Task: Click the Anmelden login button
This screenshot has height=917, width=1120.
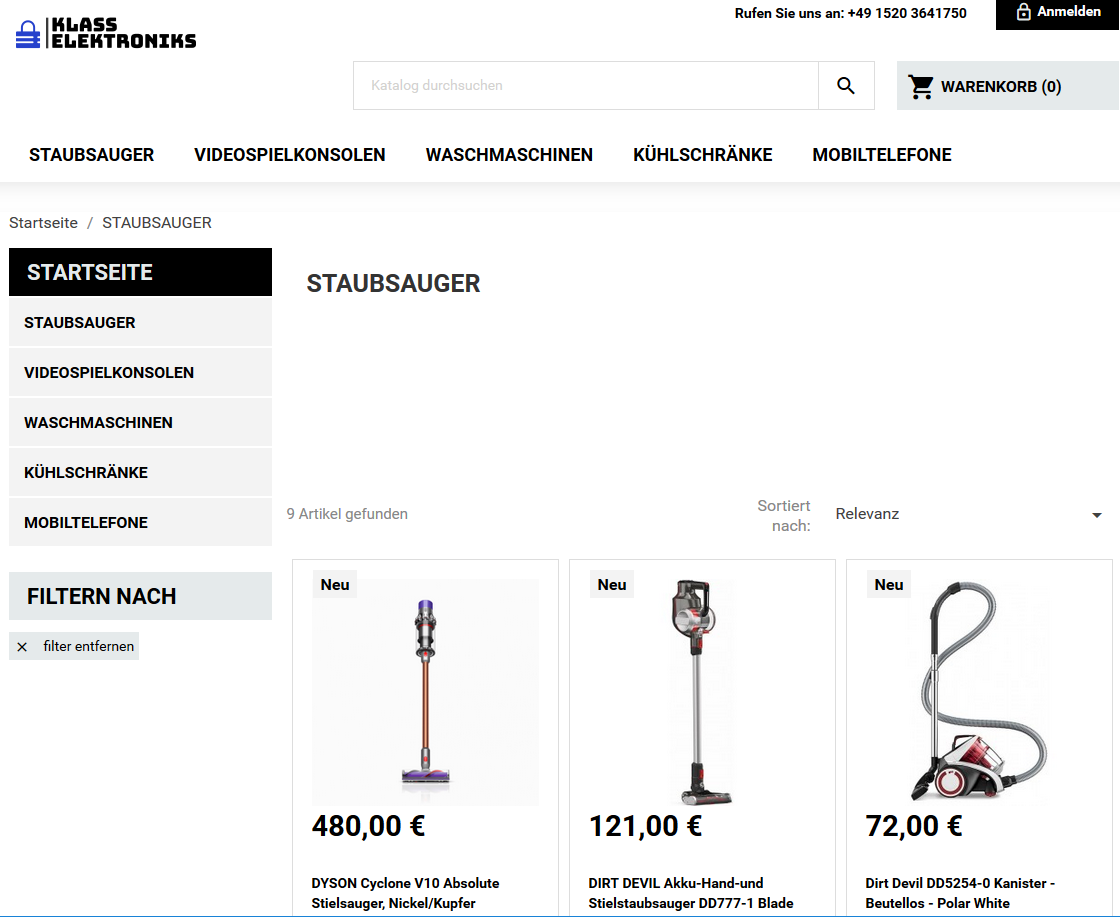Action: [x=1057, y=13]
